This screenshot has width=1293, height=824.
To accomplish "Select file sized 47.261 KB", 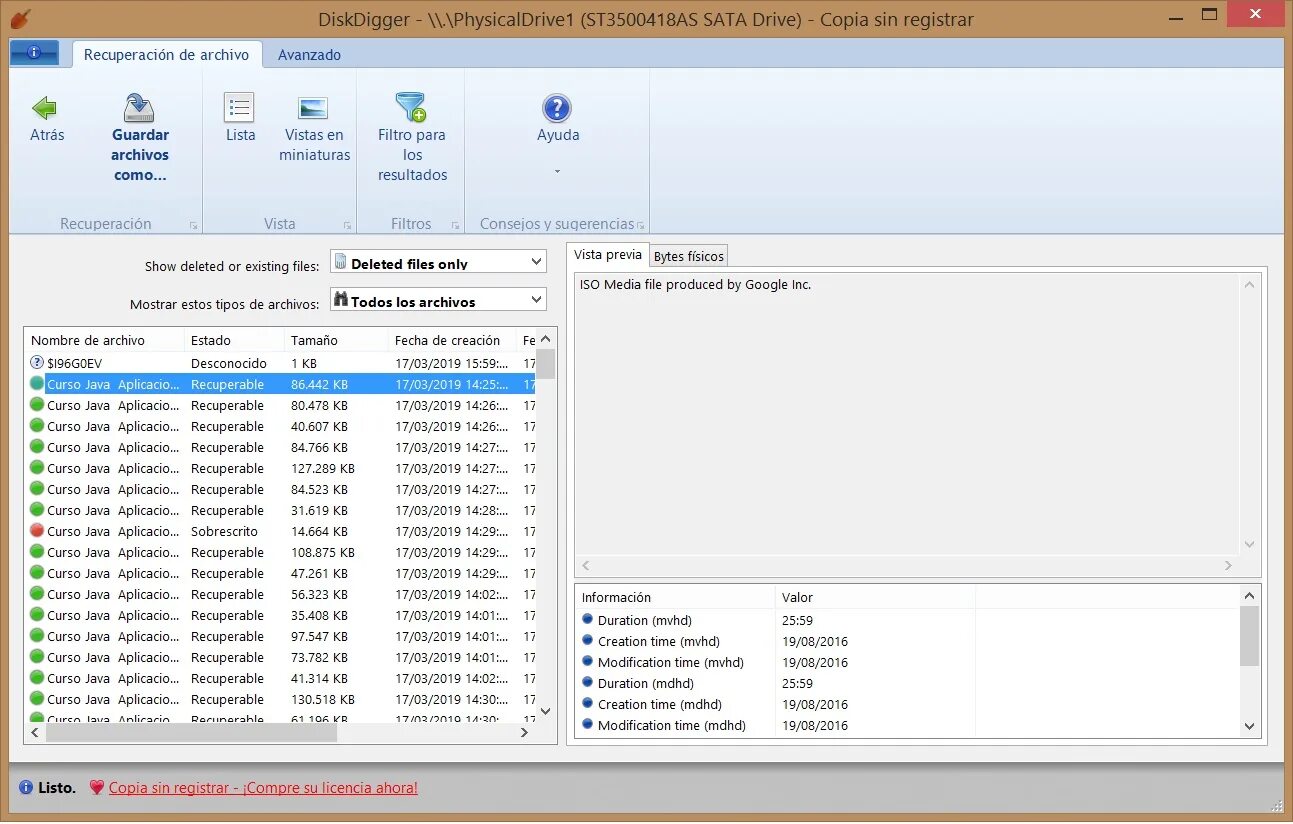I will pos(281,573).
